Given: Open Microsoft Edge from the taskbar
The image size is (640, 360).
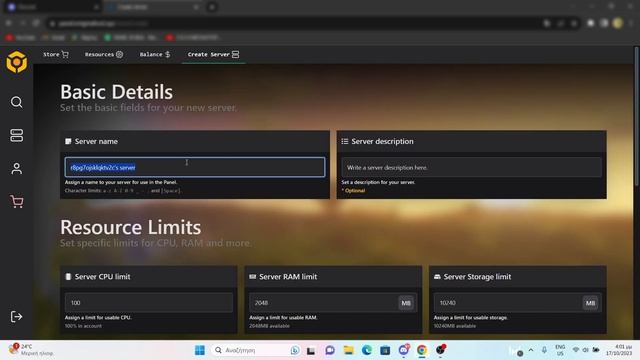Looking at the screenshot, I should [x=367, y=350].
